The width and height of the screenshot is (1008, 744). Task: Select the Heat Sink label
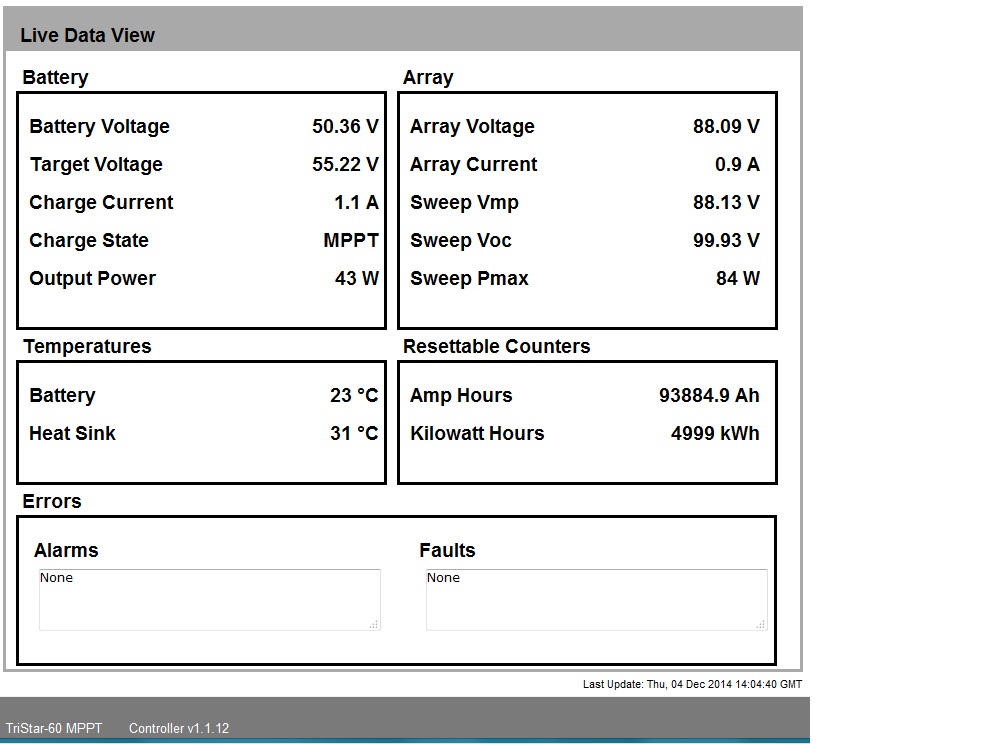(72, 433)
